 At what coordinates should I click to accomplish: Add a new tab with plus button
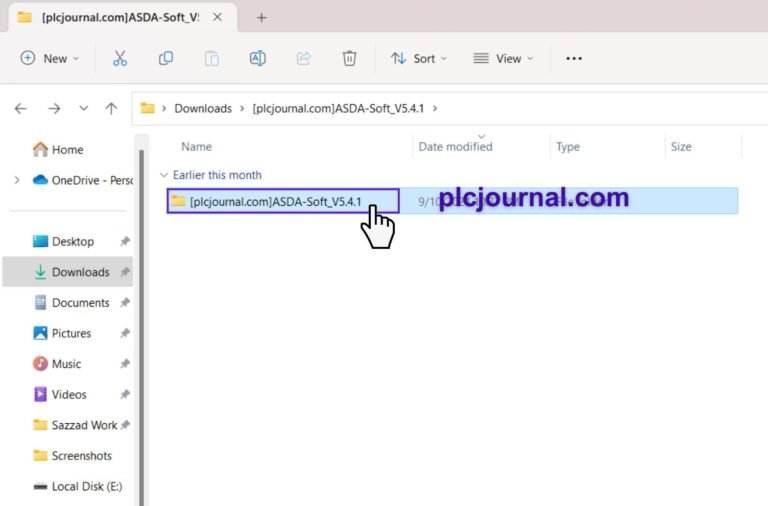click(262, 18)
